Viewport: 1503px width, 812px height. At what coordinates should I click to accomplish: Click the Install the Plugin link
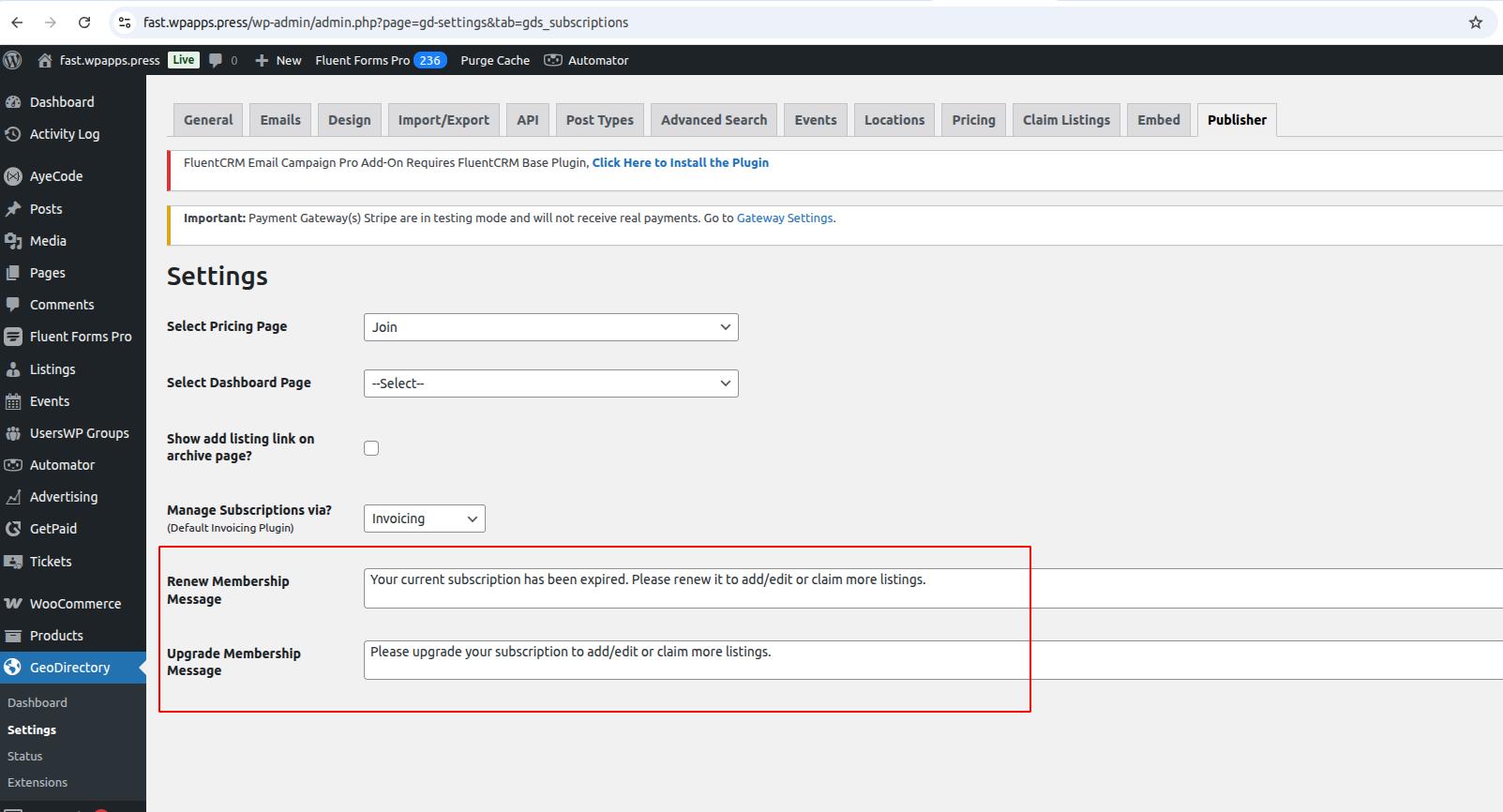(680, 162)
